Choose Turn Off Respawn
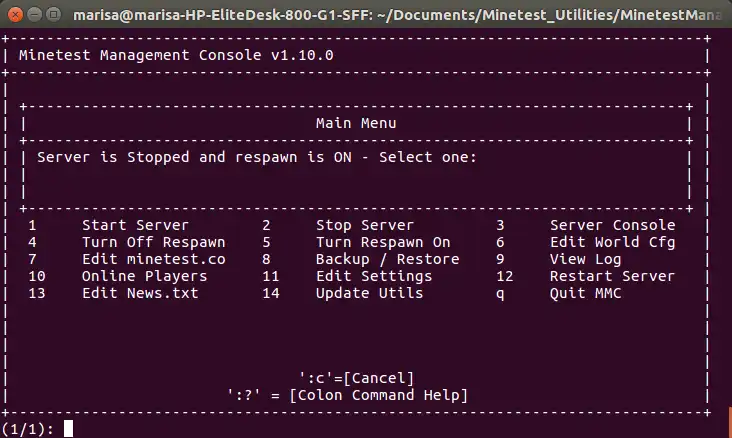732x438 pixels. coord(154,242)
